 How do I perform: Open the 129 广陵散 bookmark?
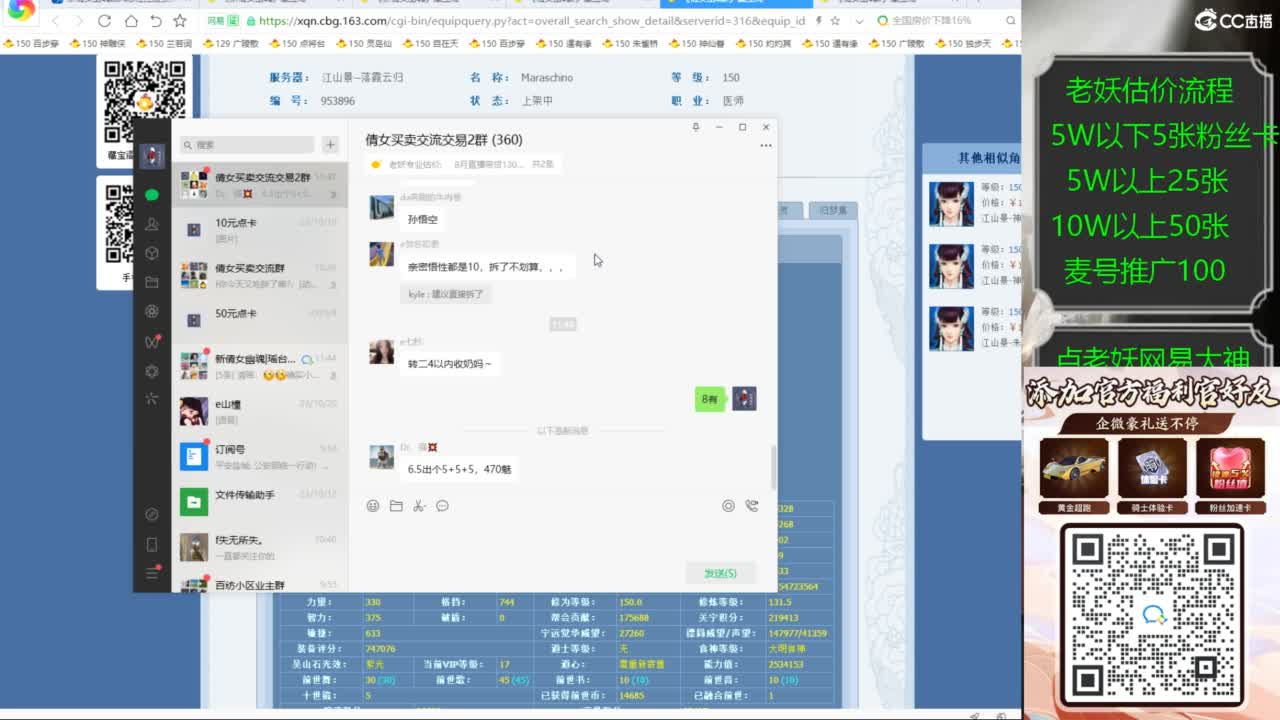point(231,44)
